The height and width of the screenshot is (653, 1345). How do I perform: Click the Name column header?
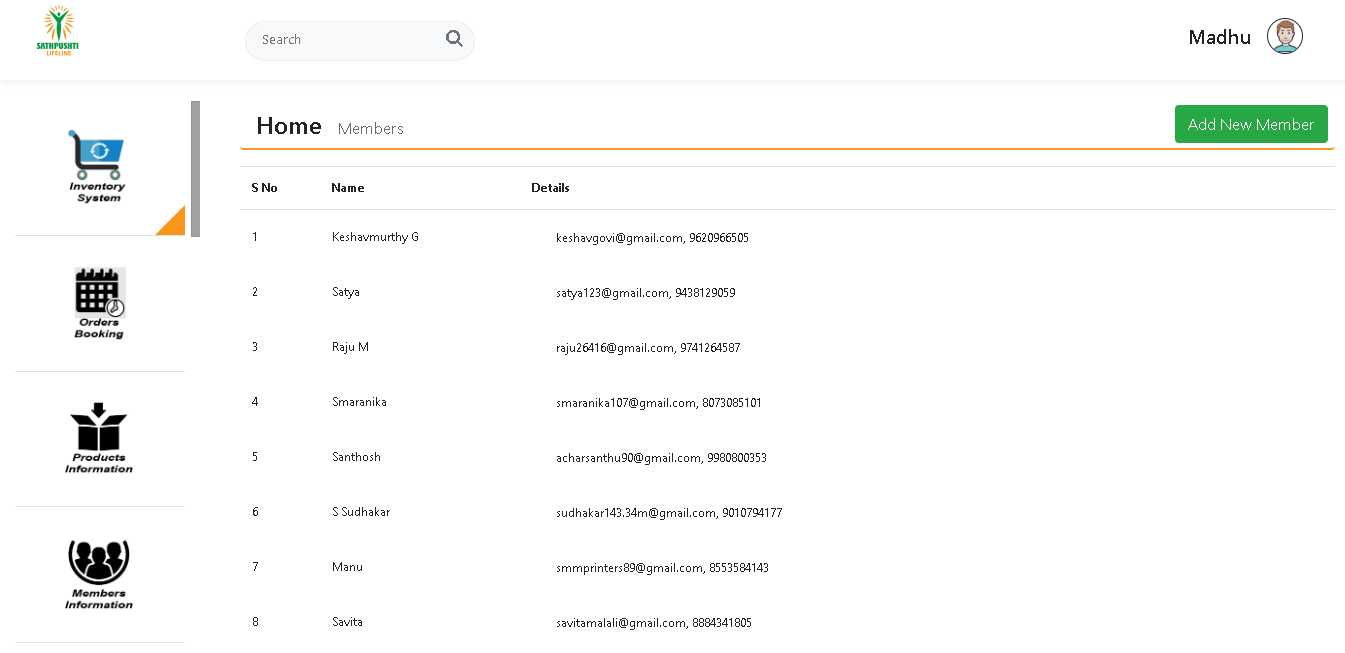[x=348, y=188]
